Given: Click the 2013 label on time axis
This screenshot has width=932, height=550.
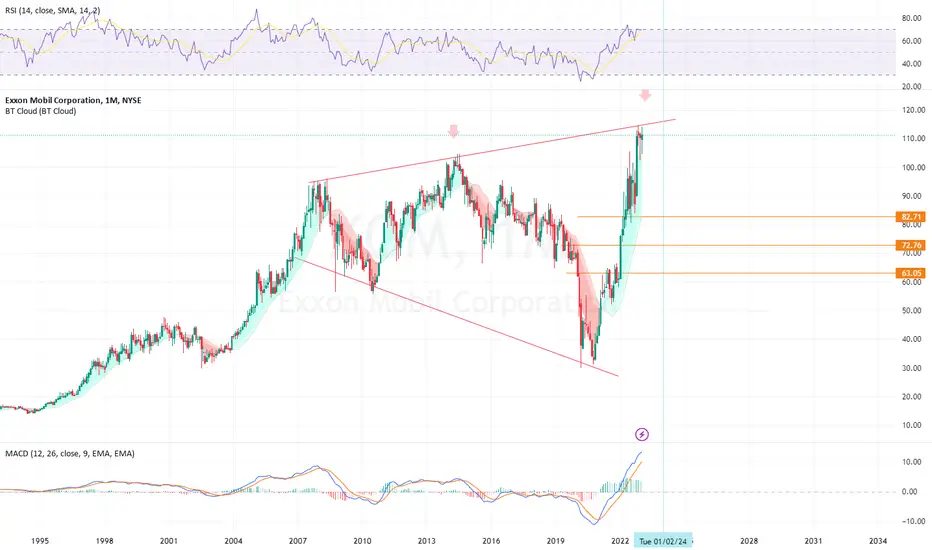Looking at the screenshot, I should click(427, 541).
